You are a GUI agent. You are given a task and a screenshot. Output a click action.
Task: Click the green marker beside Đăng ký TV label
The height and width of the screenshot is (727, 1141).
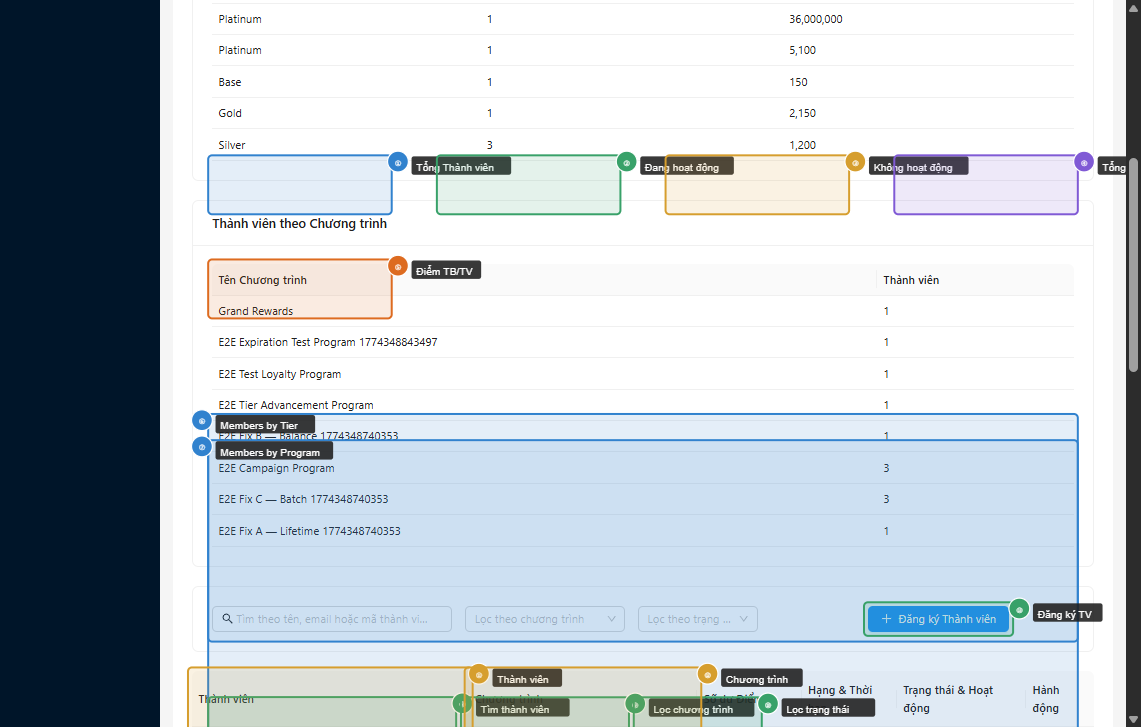(x=1019, y=609)
